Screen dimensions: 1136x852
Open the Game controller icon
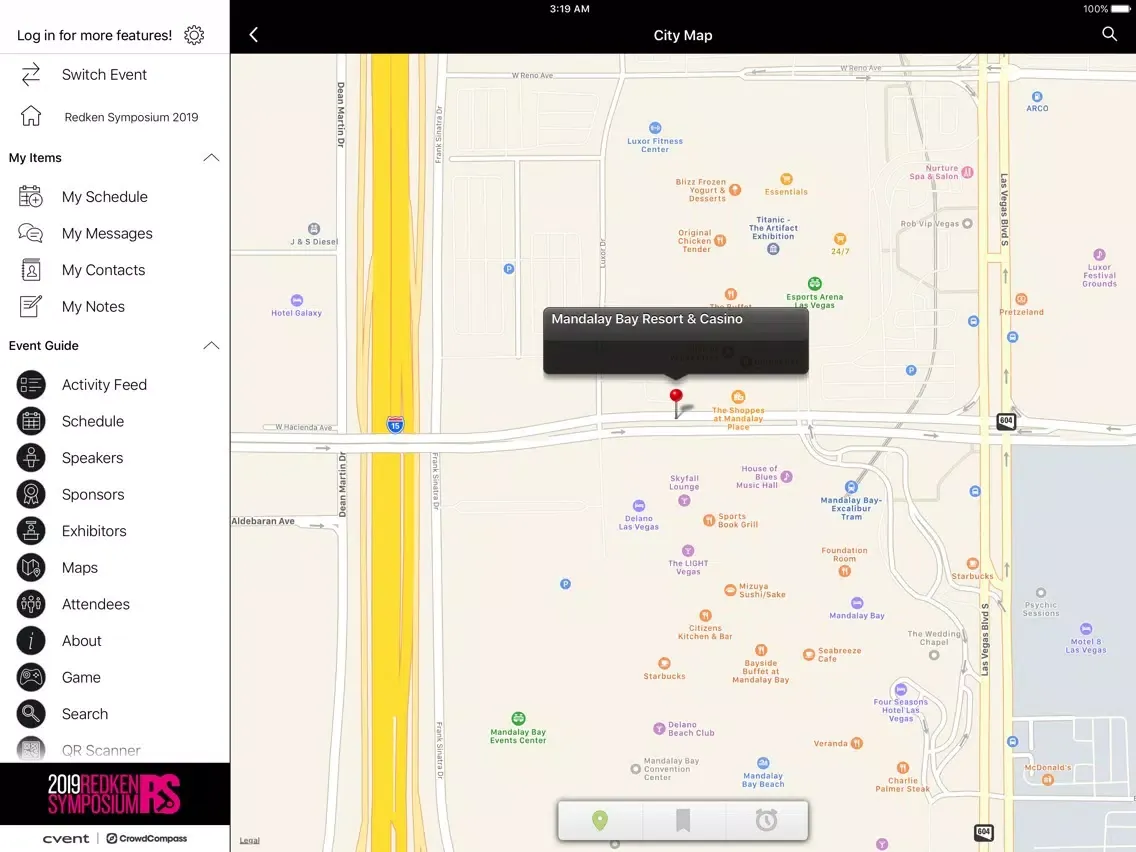tap(31, 677)
